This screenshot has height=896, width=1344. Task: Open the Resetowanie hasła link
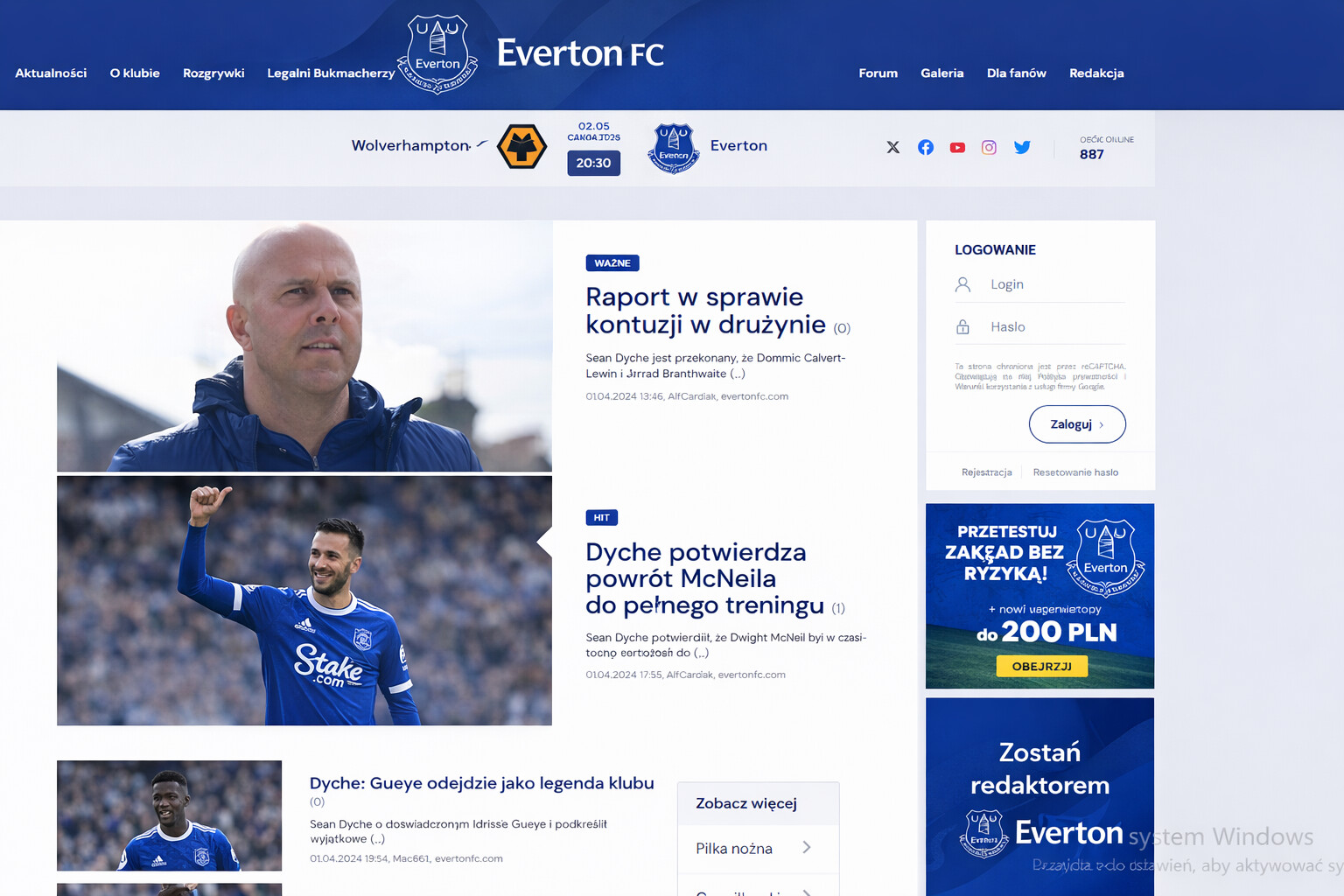pos(1075,472)
